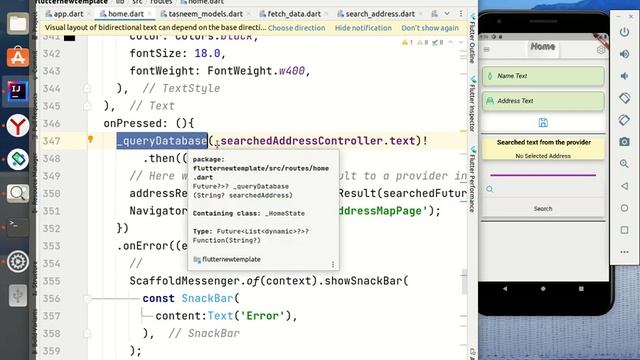This screenshot has height=360, width=640.
Task: Toggle fold marker on line 356
Action: (87, 298)
